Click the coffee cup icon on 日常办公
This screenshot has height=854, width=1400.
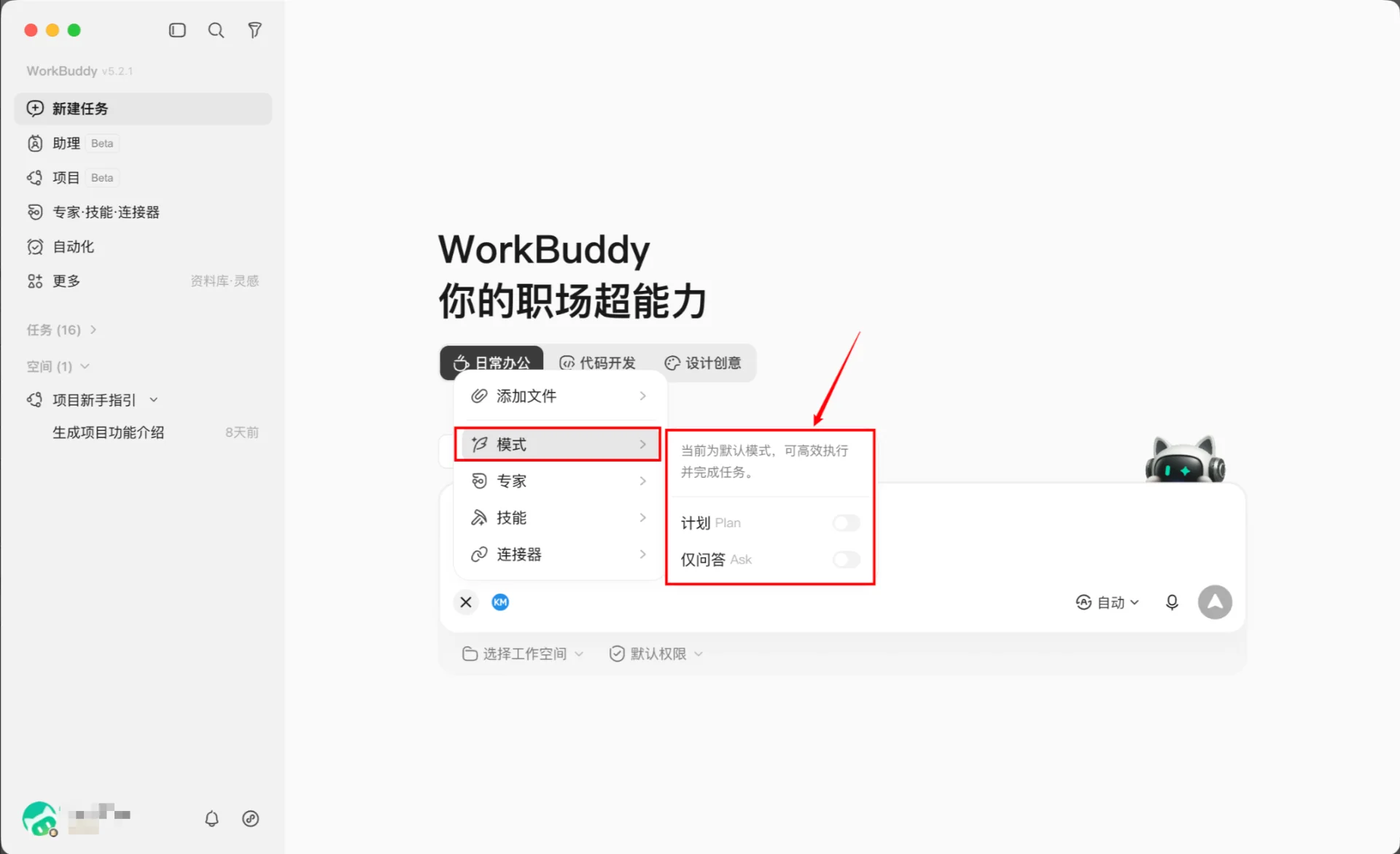(x=461, y=362)
